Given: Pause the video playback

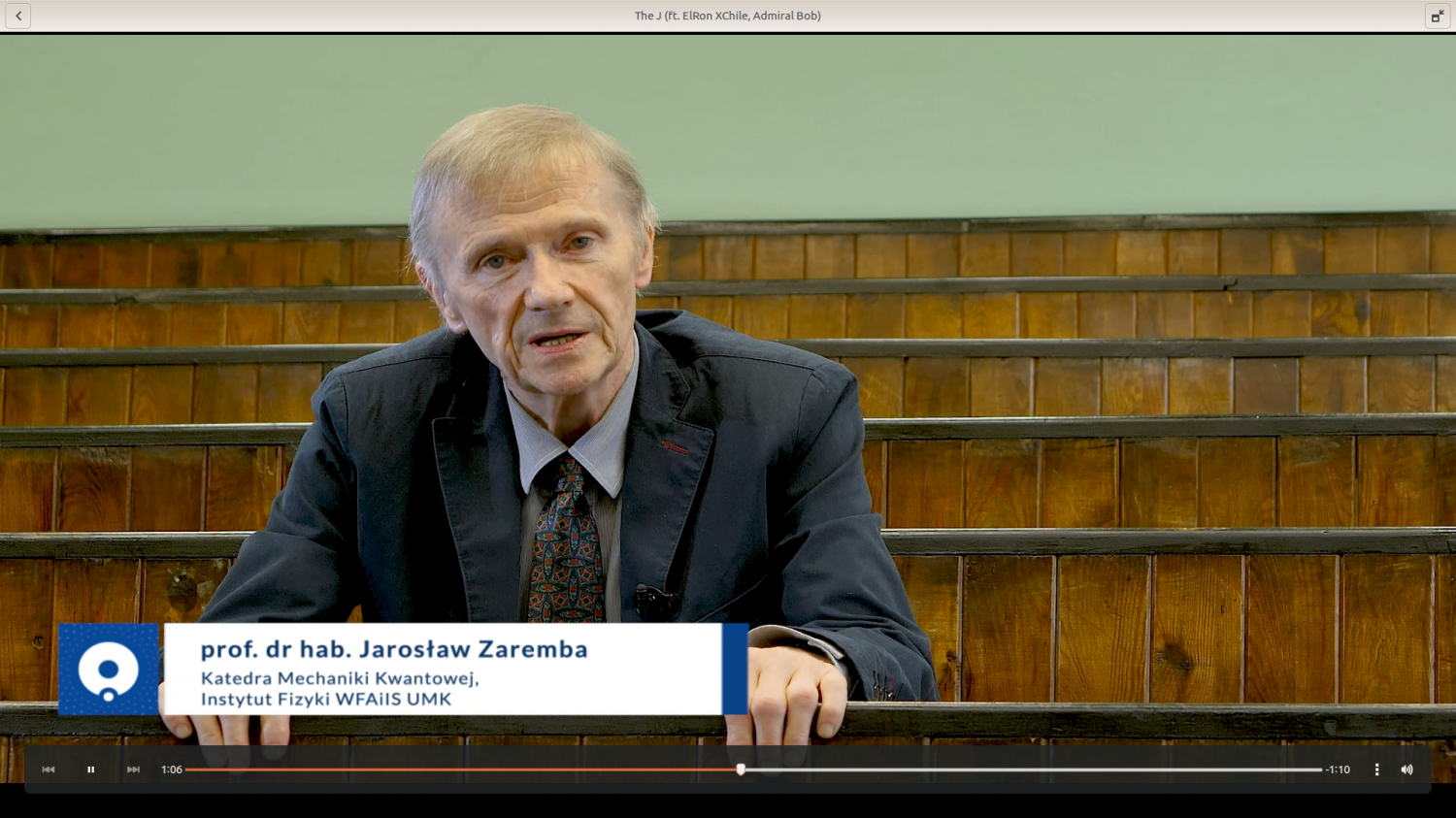Looking at the screenshot, I should coord(91,769).
